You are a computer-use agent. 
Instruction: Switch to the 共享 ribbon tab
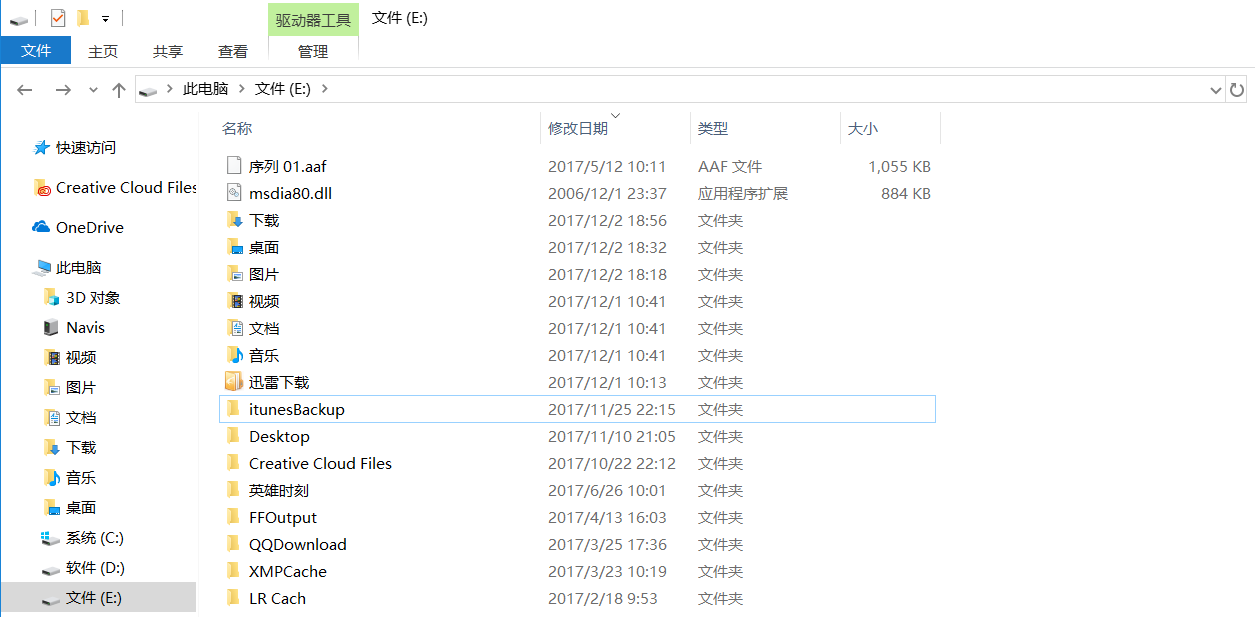click(x=168, y=51)
